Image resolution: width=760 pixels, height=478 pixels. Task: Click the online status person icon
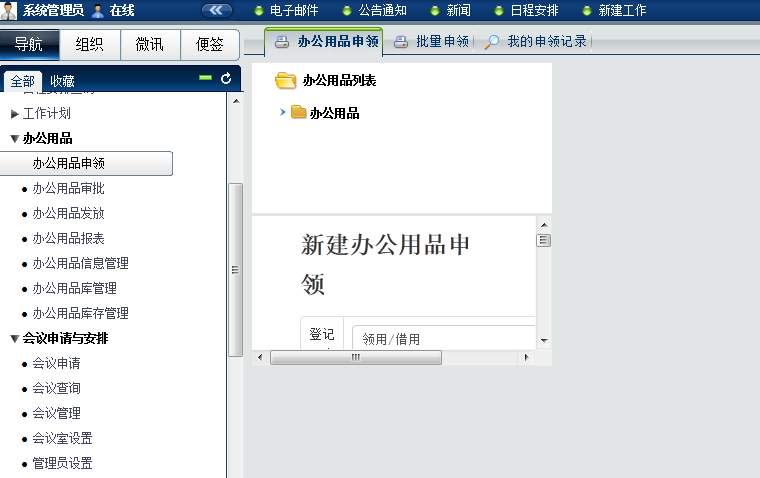click(x=97, y=11)
